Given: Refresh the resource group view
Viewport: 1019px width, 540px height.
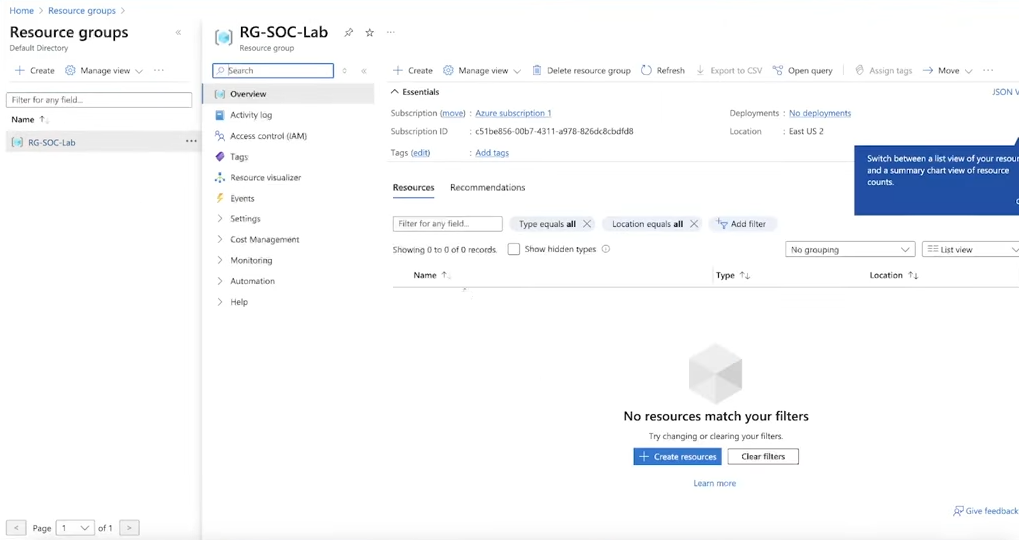Looking at the screenshot, I should pyautogui.click(x=663, y=70).
